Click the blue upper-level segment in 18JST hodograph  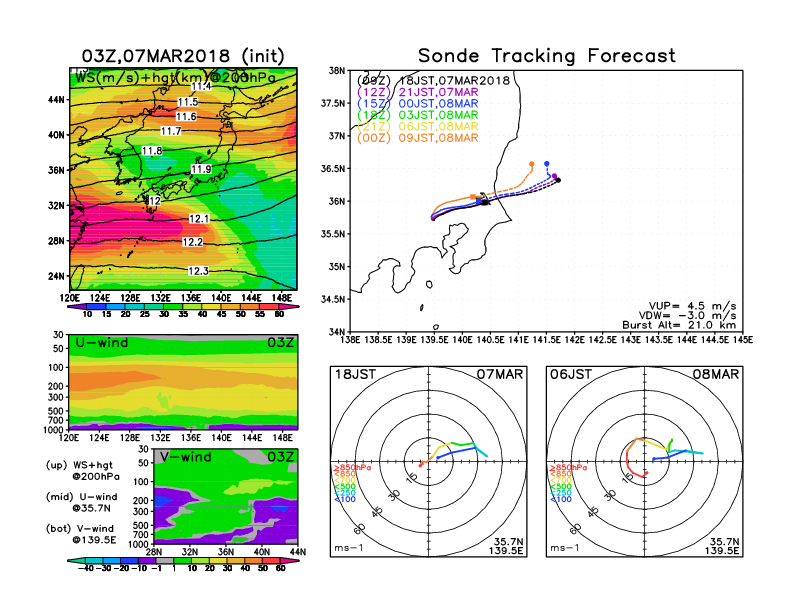coord(457,452)
